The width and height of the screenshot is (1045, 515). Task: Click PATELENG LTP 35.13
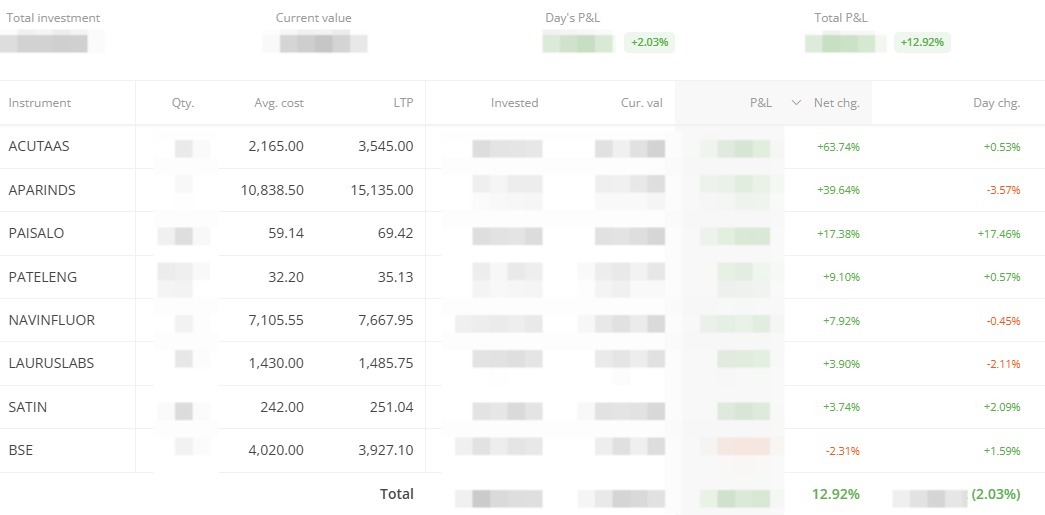coord(396,276)
